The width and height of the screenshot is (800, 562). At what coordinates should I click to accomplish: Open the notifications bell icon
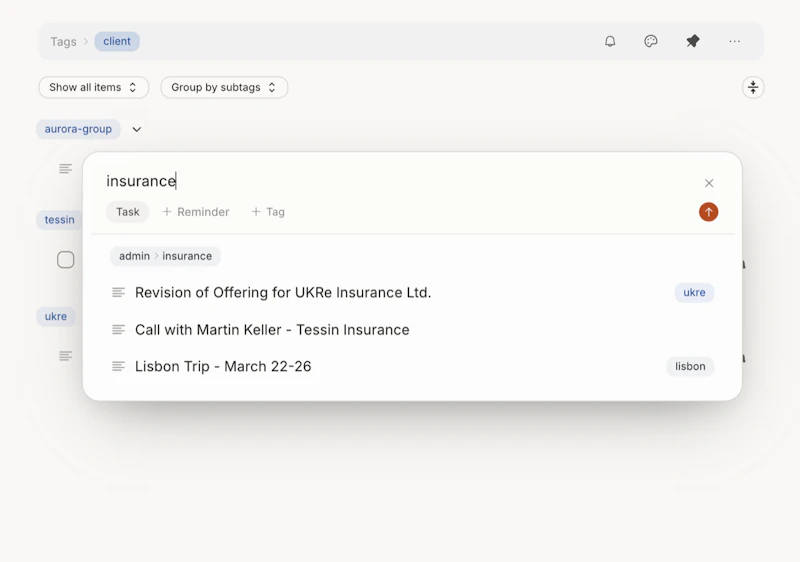point(610,41)
